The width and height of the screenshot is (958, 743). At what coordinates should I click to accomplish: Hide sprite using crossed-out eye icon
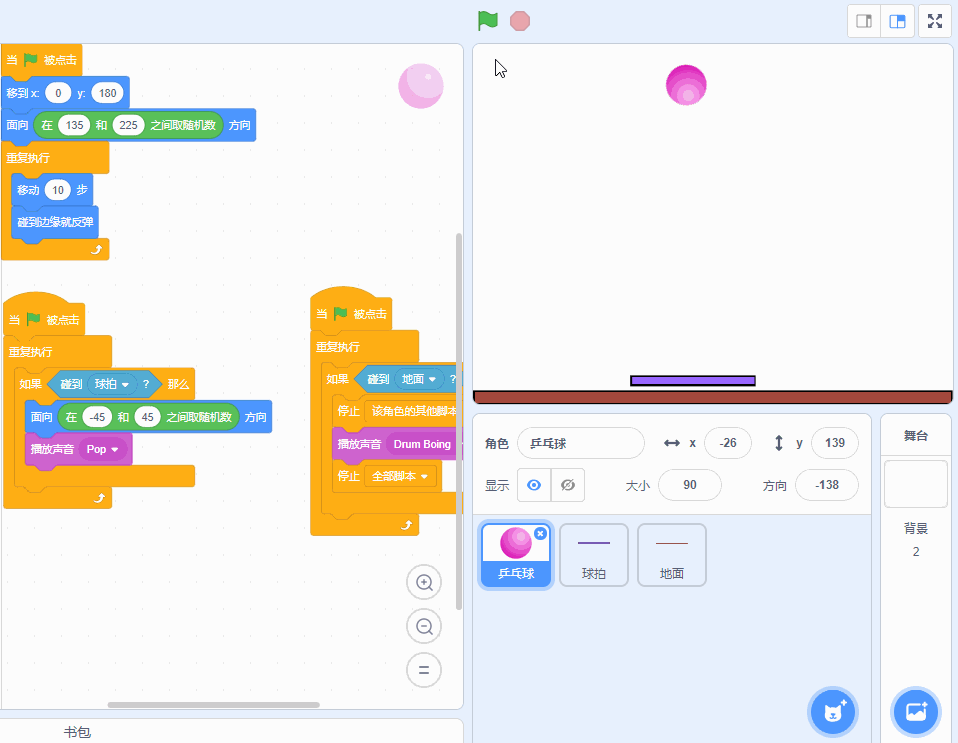(x=568, y=485)
